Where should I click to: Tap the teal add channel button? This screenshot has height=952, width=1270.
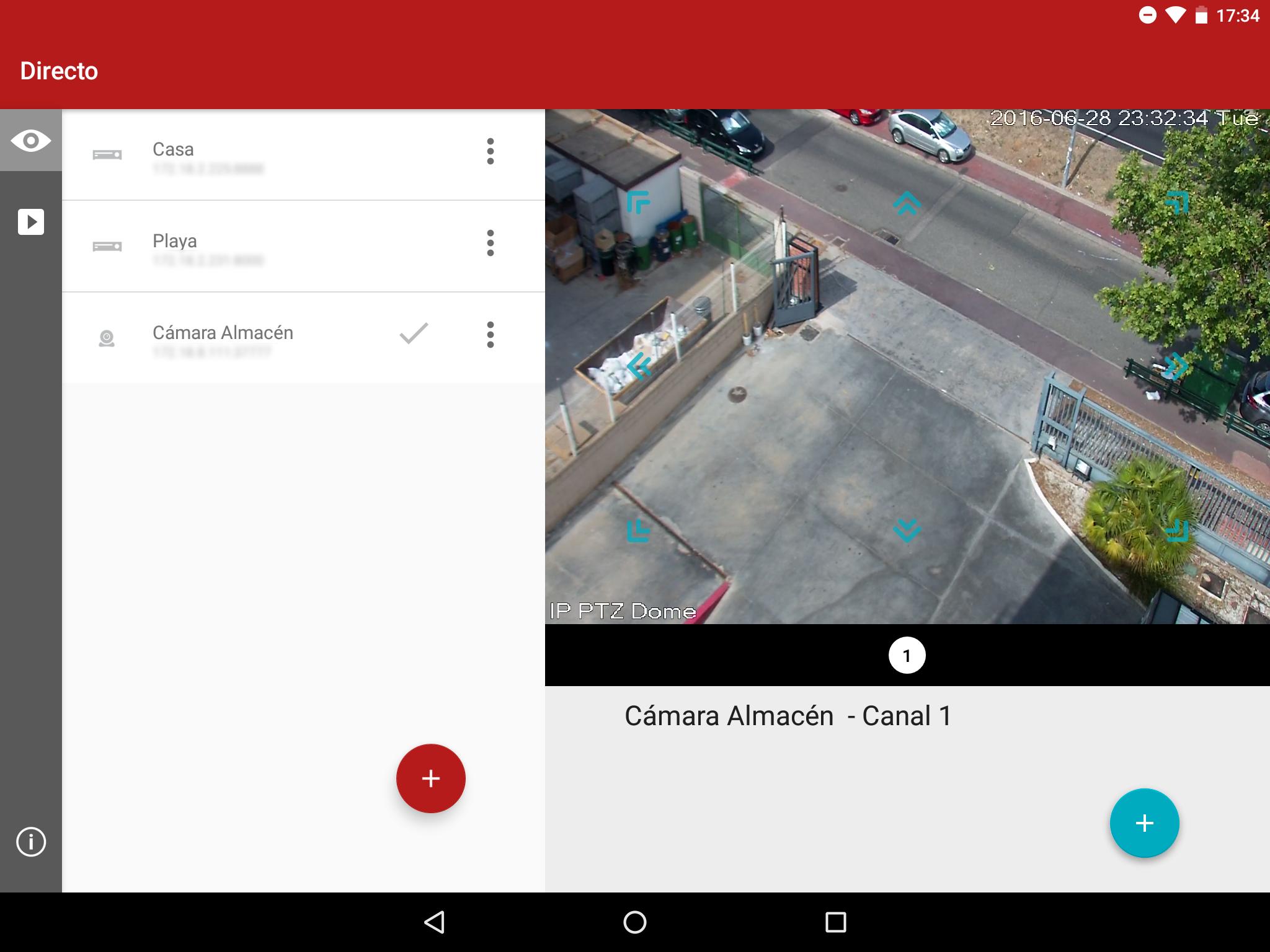pos(1144,823)
